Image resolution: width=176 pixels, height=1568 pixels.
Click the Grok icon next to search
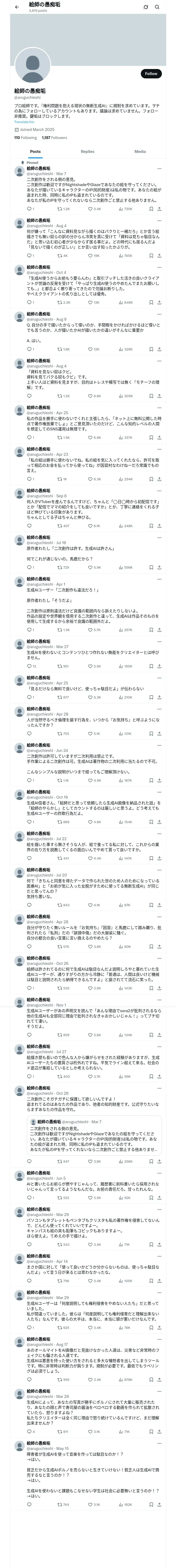click(x=146, y=7)
